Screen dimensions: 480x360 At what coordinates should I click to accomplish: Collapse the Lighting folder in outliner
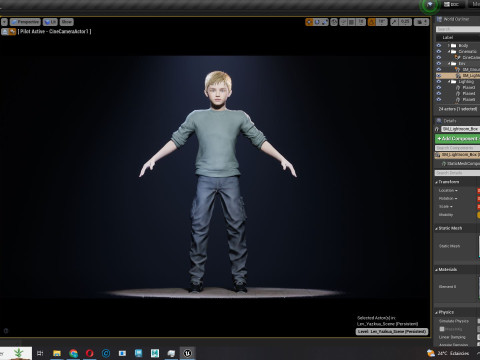(449, 82)
